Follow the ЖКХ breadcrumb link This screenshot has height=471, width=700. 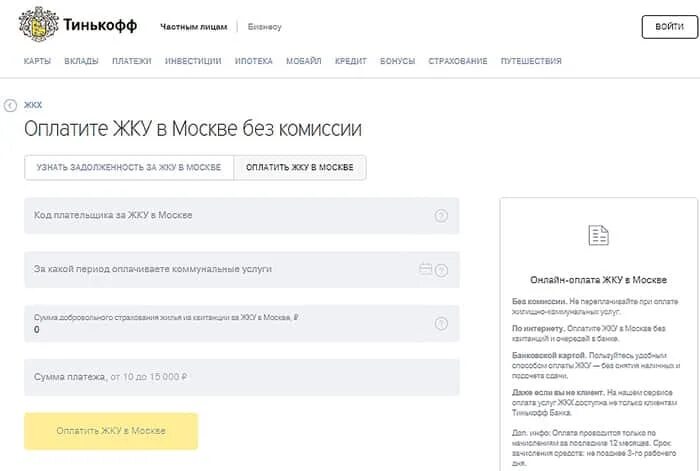point(33,105)
